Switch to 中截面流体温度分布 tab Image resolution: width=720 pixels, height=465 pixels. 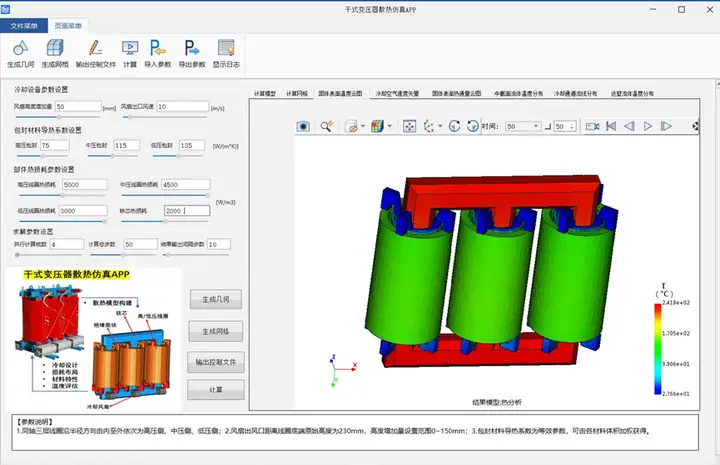518,94
